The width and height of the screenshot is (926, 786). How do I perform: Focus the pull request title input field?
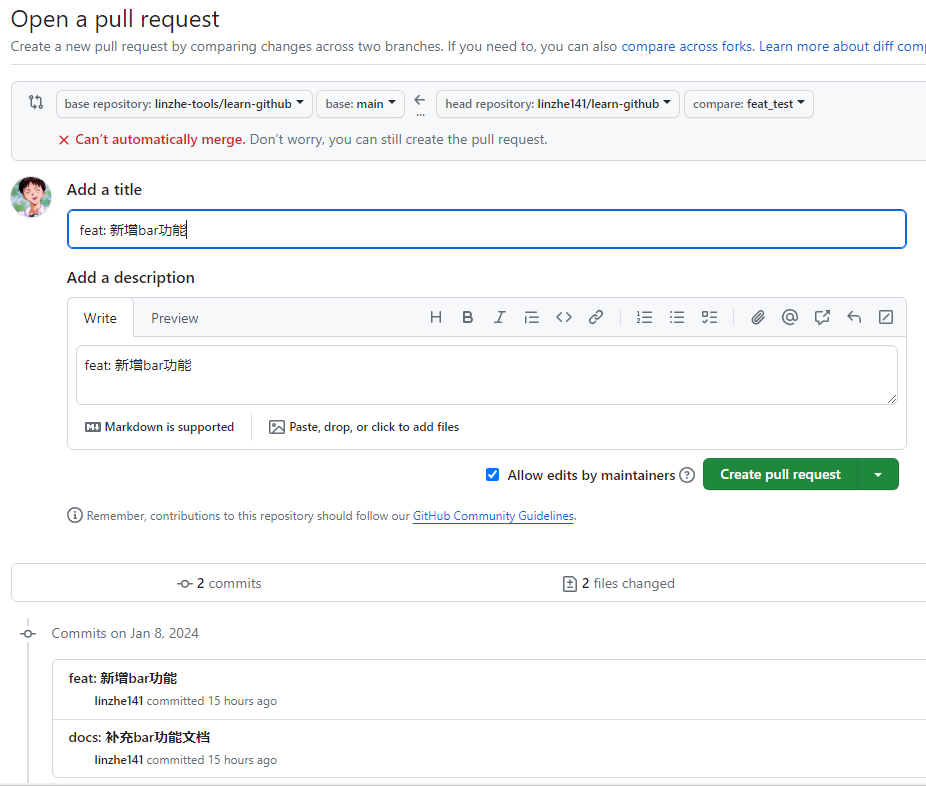[x=487, y=229]
